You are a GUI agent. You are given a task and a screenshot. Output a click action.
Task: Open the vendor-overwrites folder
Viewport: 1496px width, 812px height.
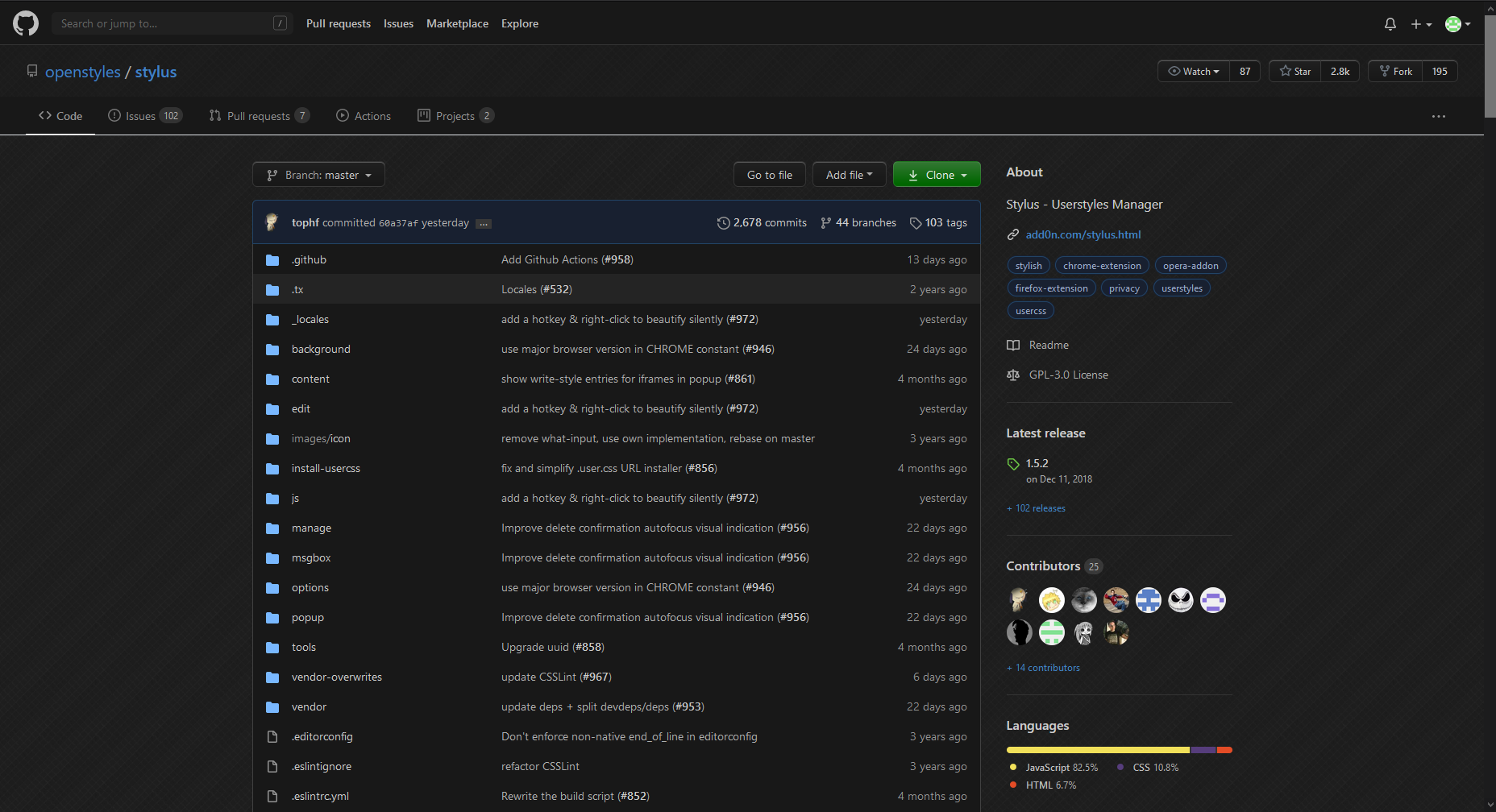[337, 677]
